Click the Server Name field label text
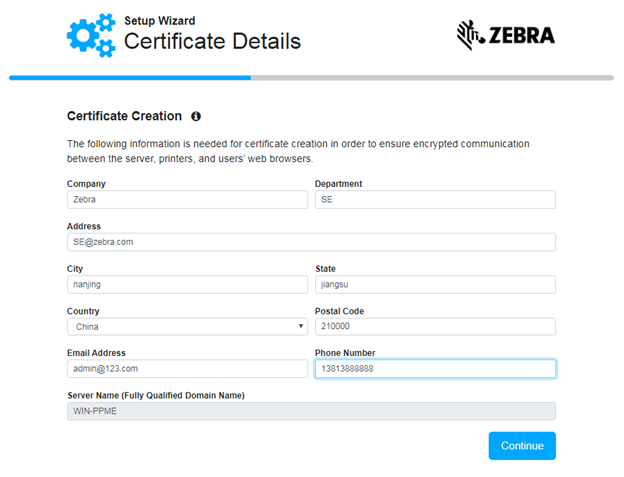 point(155,395)
